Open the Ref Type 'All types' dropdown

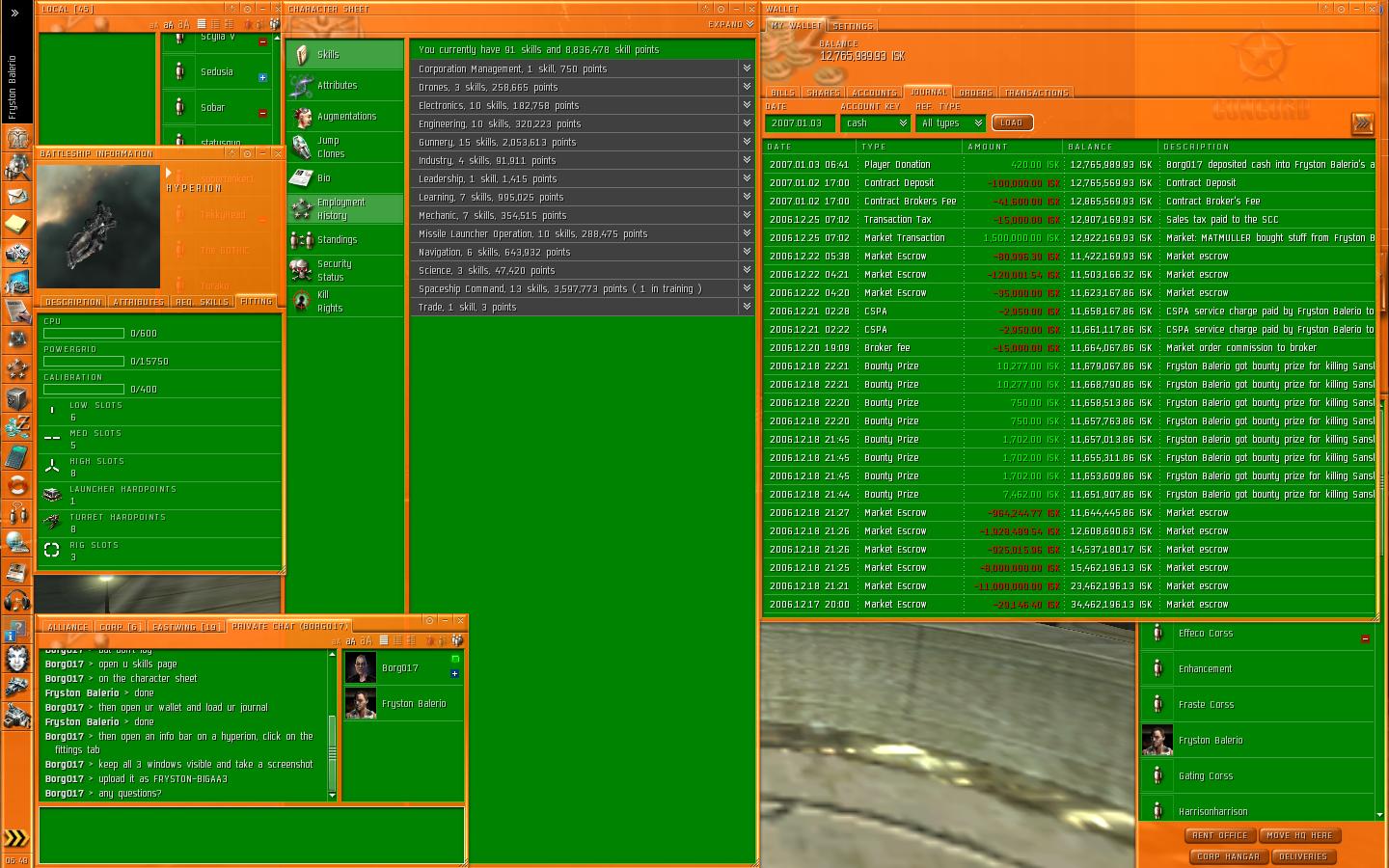(x=951, y=123)
